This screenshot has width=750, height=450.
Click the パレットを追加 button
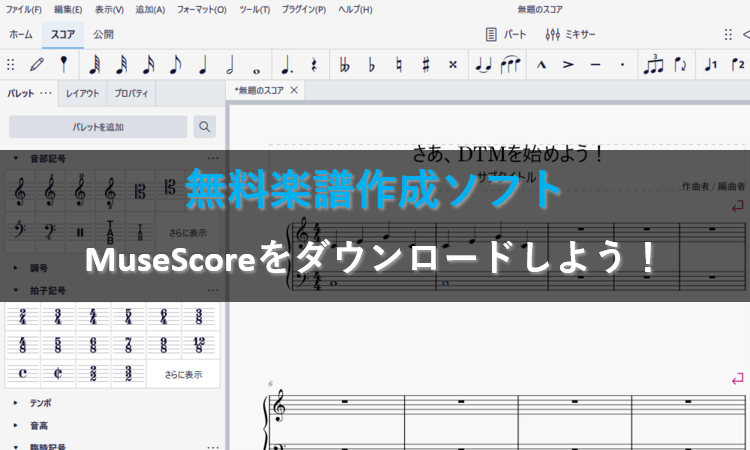(x=98, y=127)
